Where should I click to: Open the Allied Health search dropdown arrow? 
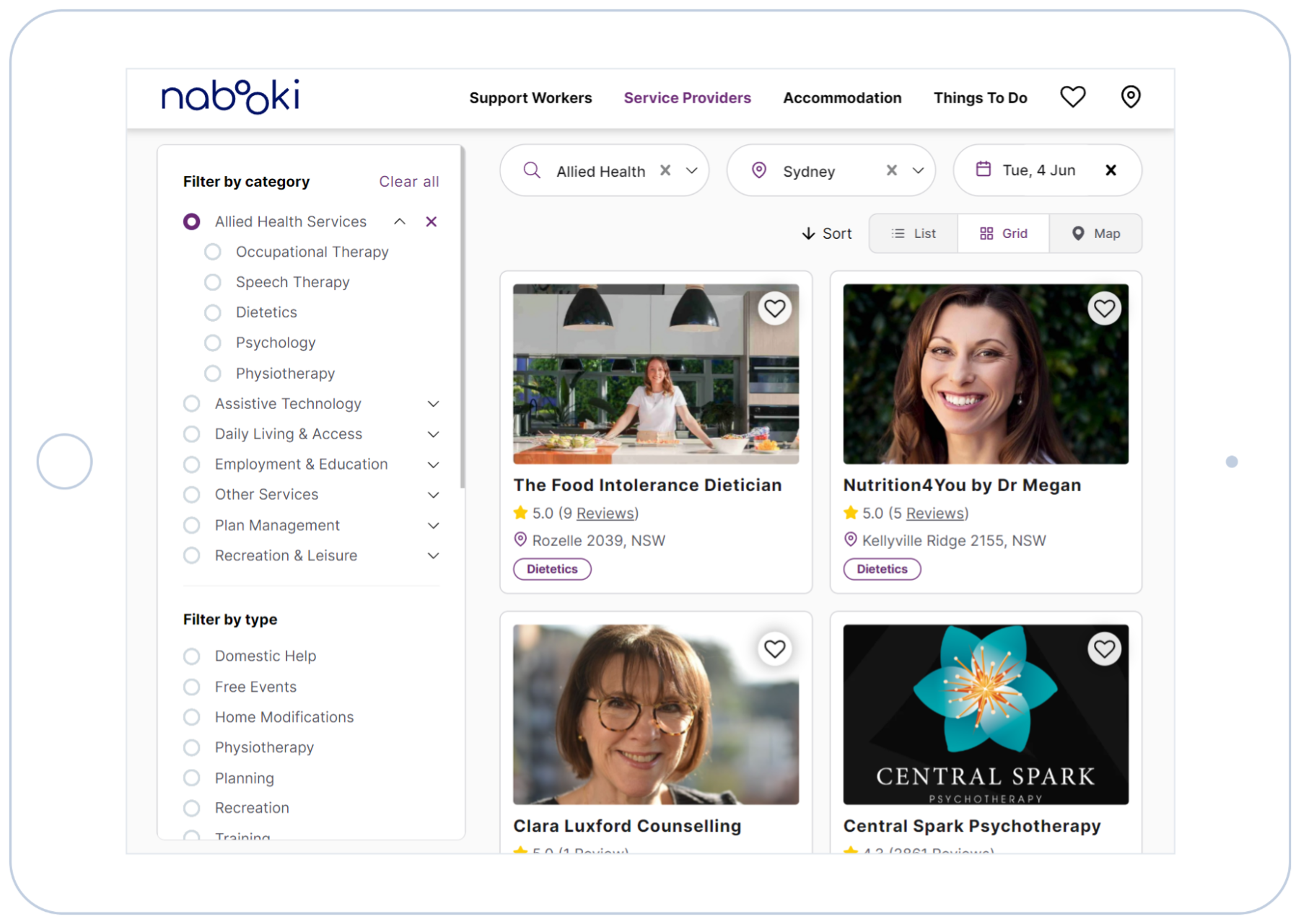[692, 171]
